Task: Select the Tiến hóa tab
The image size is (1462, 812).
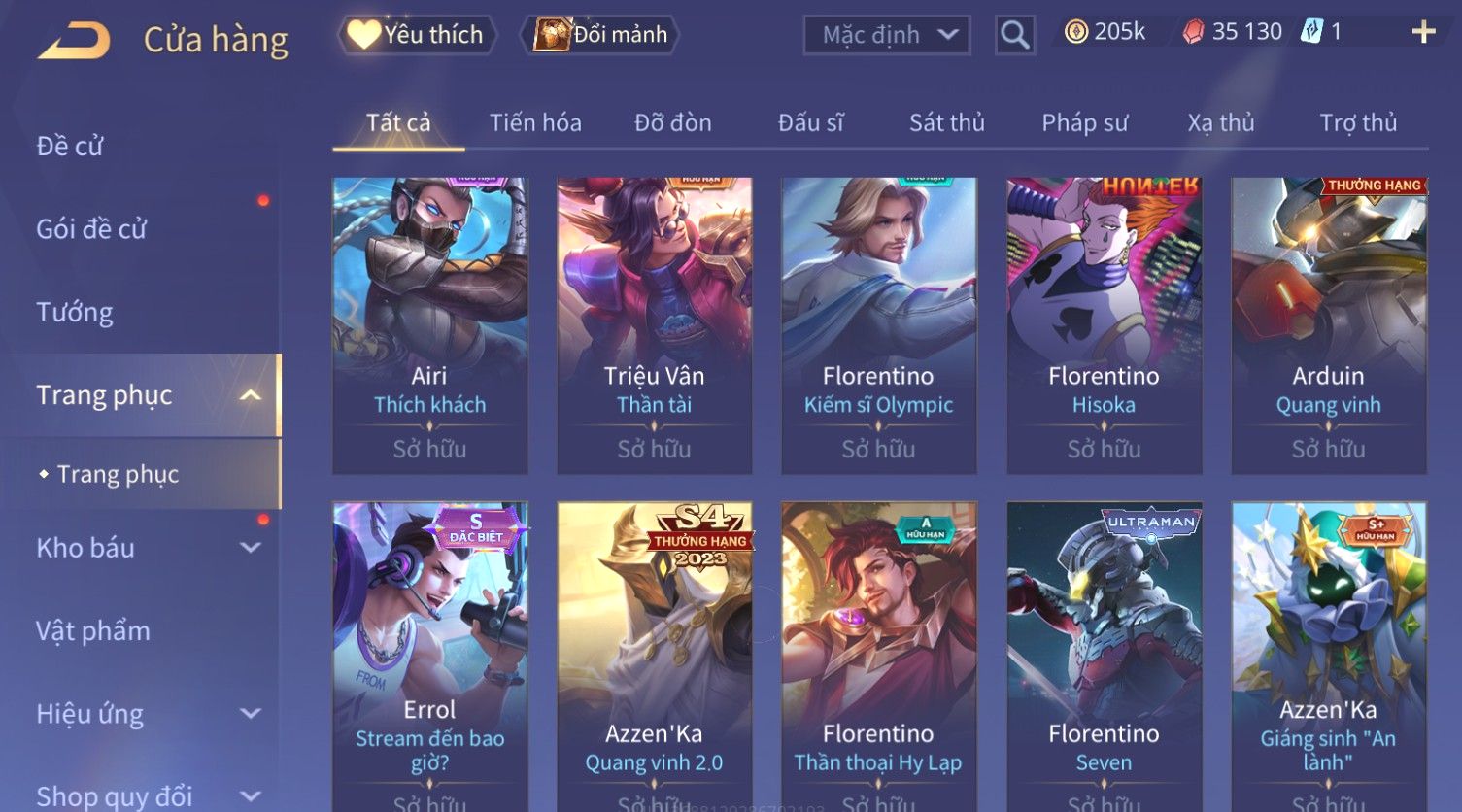Action: [x=535, y=122]
